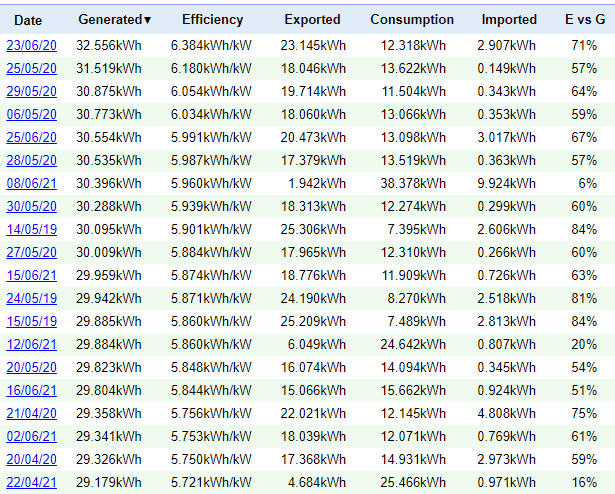
Task: Open the 08/06/21 date link
Action: pos(31,184)
